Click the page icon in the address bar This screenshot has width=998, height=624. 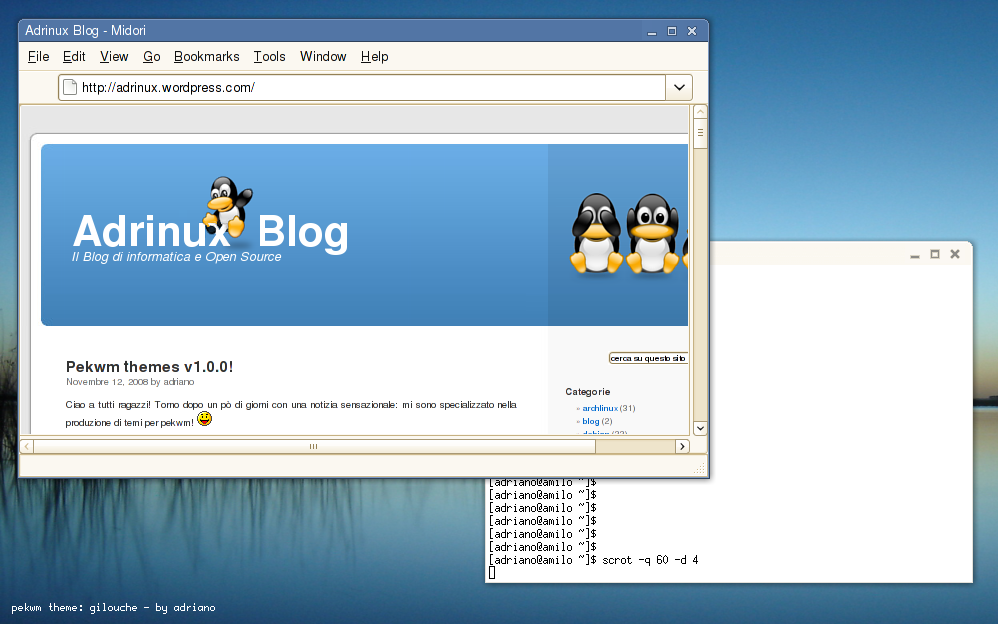tap(70, 87)
